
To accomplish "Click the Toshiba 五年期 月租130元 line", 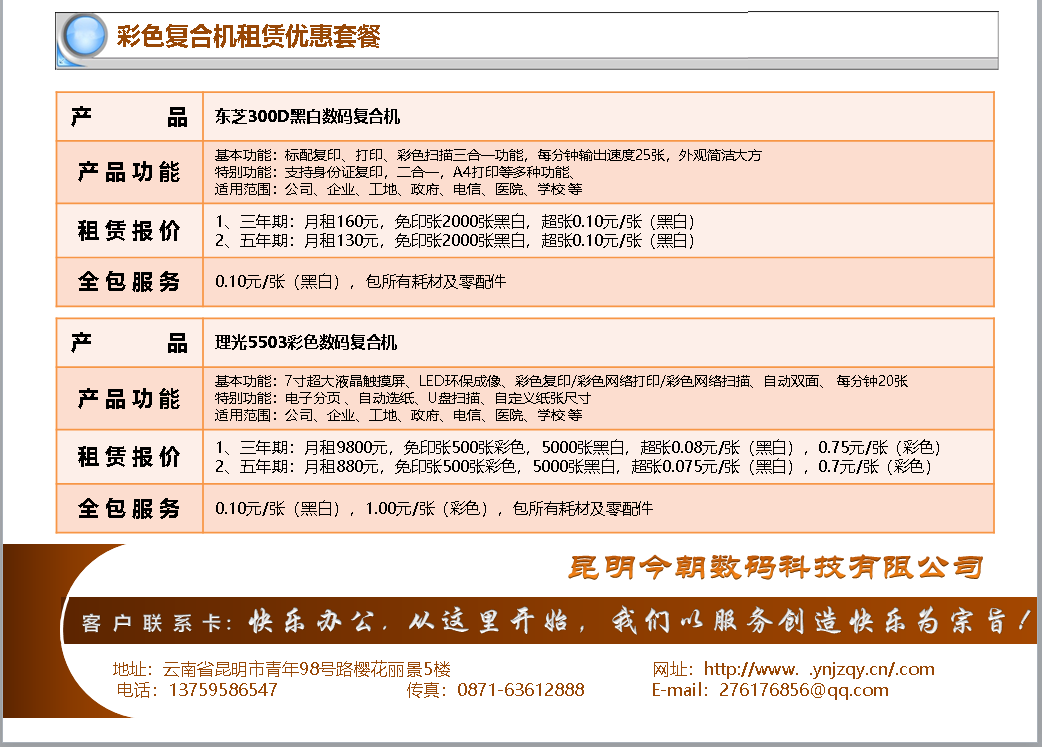I will 455,240.
